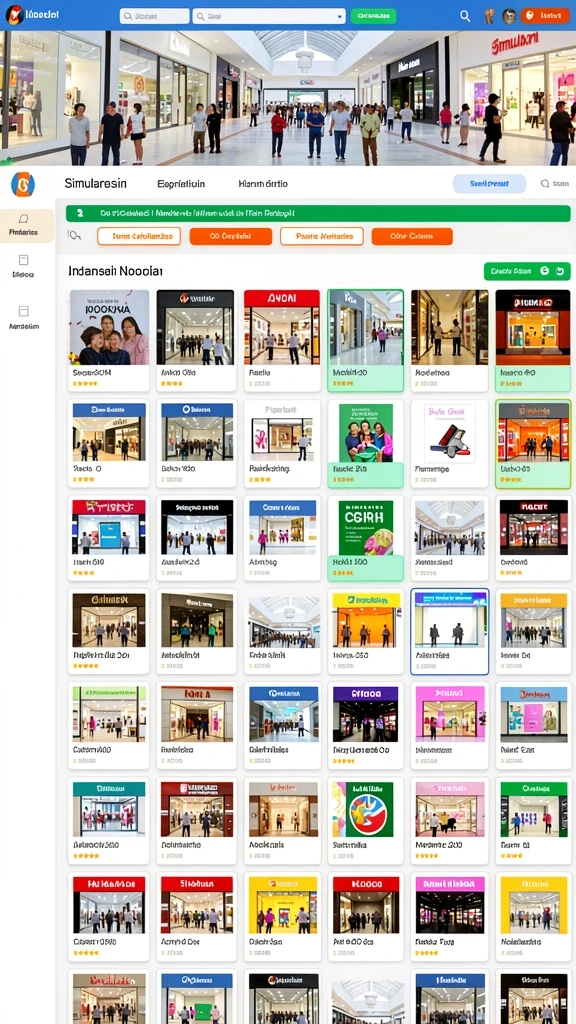576x1024 pixels.
Task: Open the third sidebar panel icon
Action: (x=24, y=311)
